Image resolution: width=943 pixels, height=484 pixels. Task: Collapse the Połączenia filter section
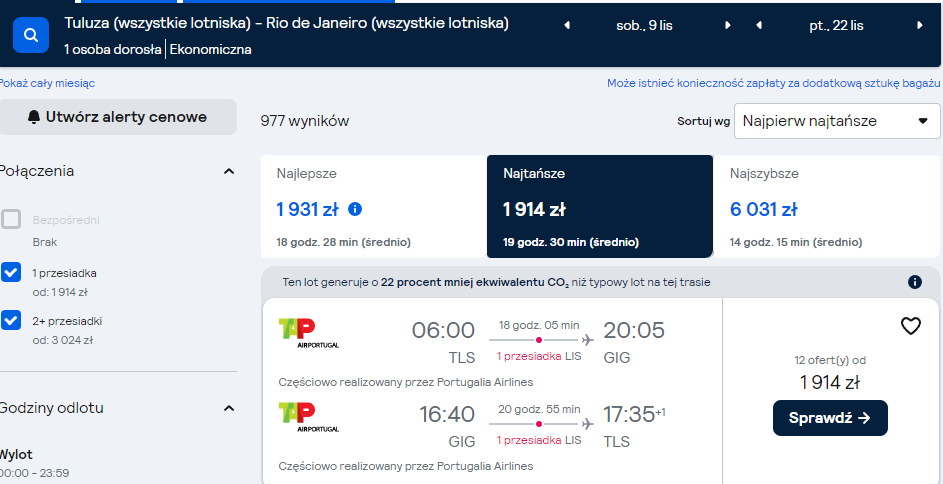[x=229, y=171]
